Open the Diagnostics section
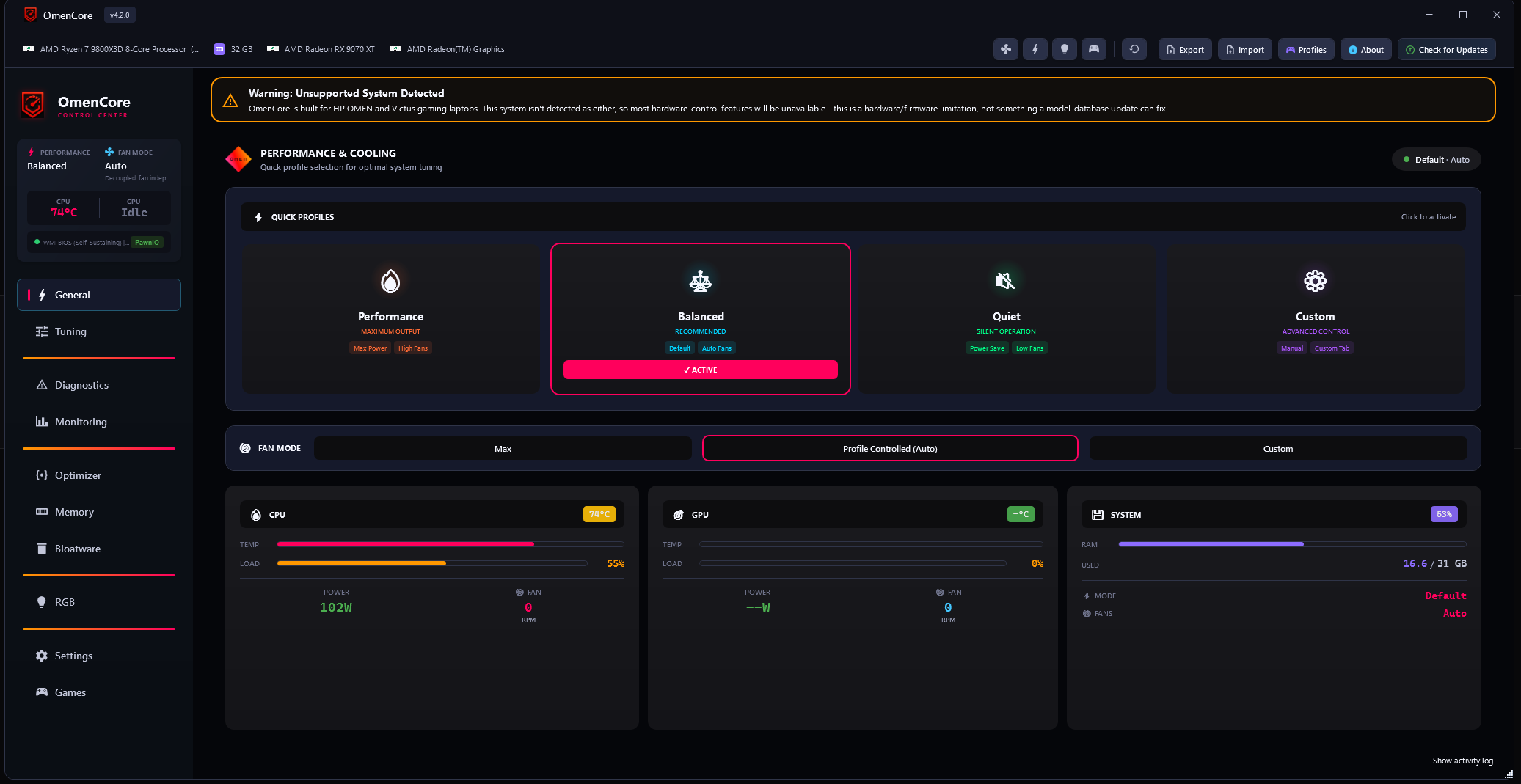This screenshot has width=1521, height=784. click(99, 385)
